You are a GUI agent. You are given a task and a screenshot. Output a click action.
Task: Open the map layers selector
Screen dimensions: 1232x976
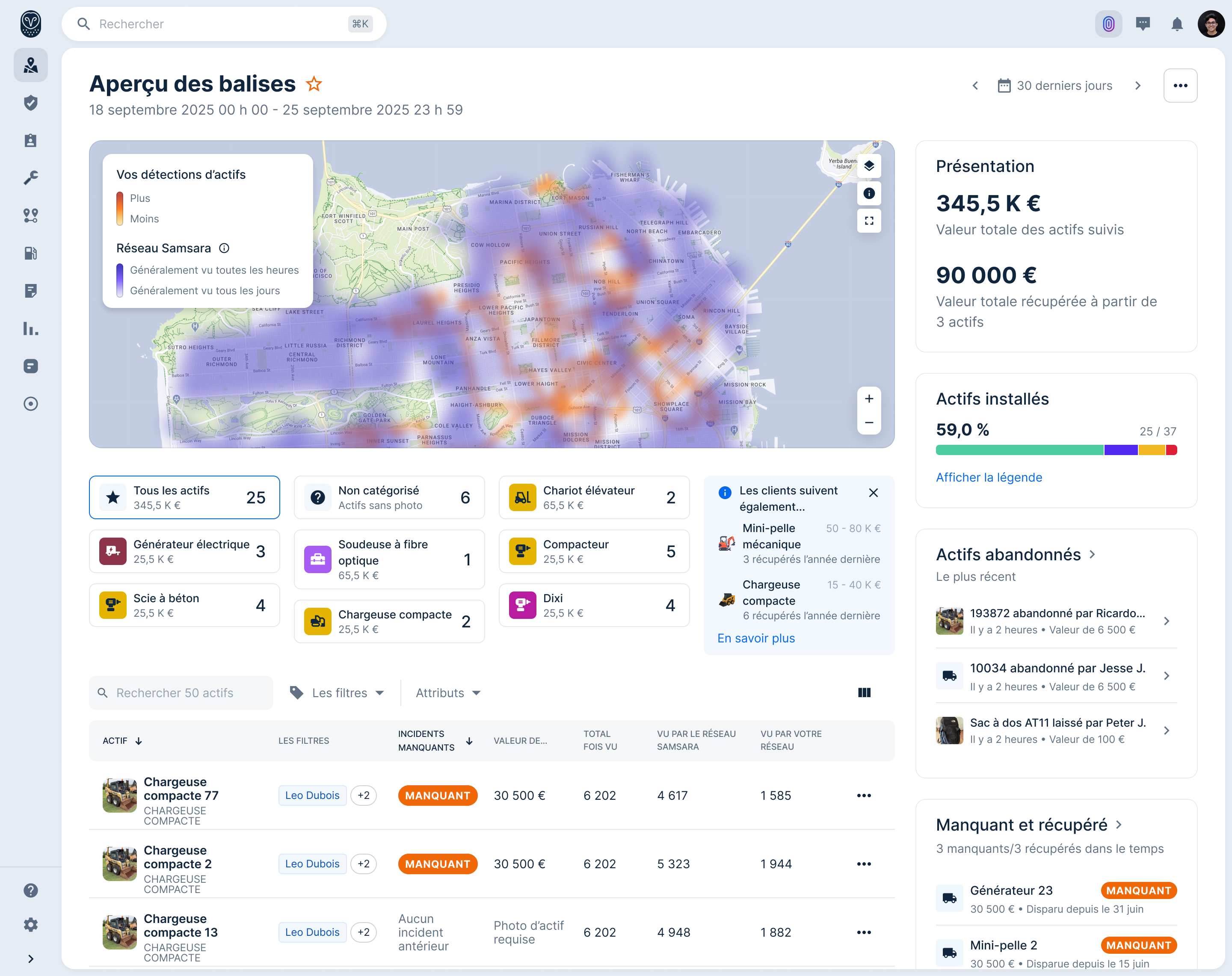click(869, 166)
